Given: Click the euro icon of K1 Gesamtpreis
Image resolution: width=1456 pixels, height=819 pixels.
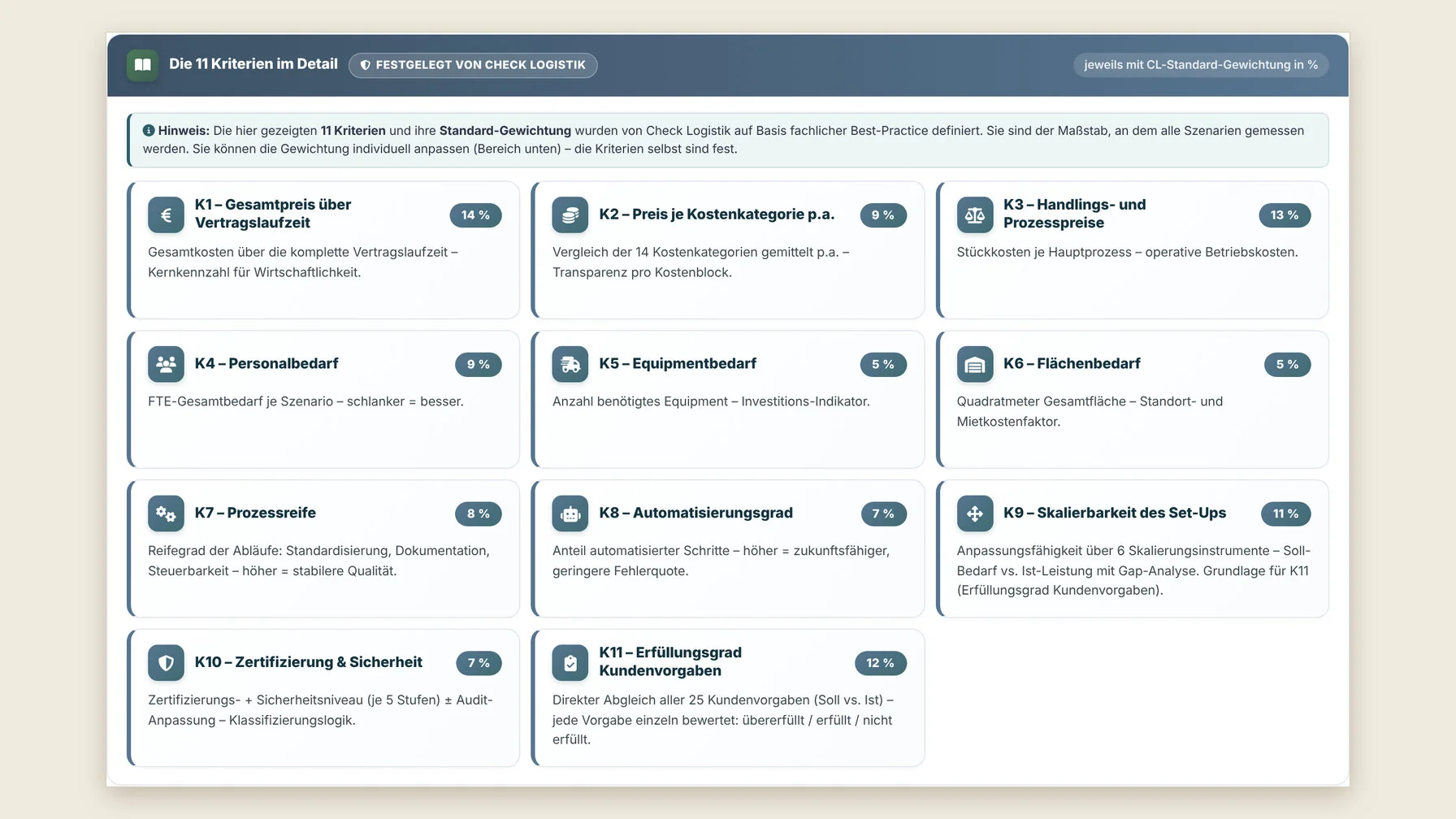Looking at the screenshot, I should (x=167, y=215).
